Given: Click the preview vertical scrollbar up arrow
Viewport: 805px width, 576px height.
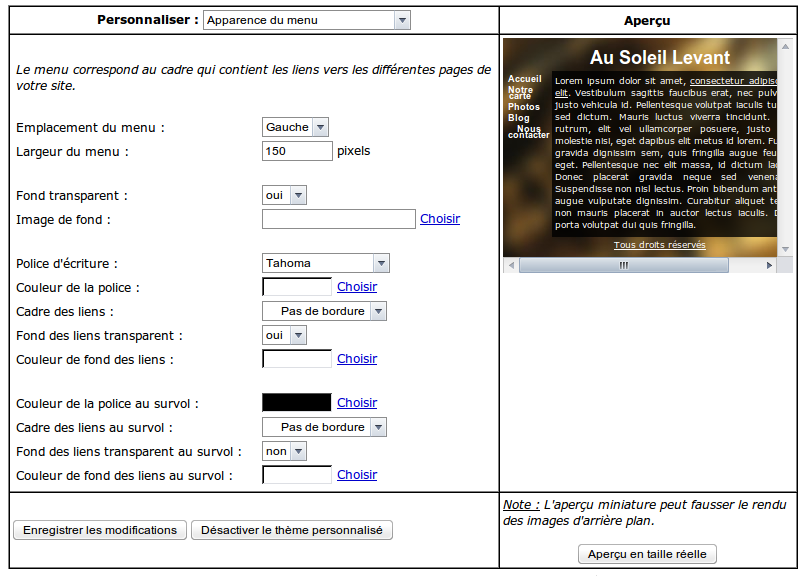Looking at the screenshot, I should (x=785, y=46).
